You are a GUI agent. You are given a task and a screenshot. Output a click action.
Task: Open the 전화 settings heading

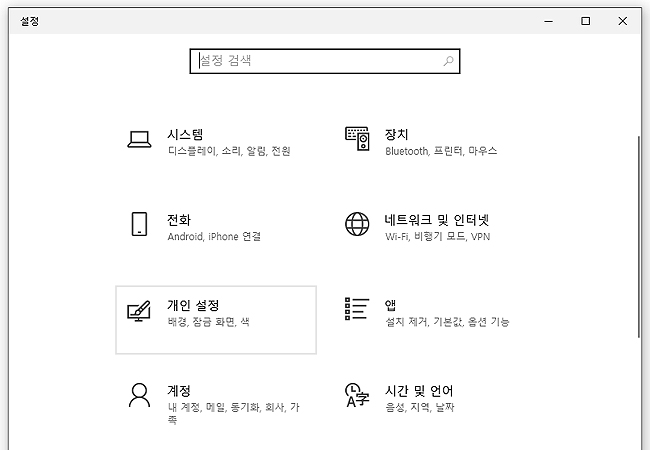(x=179, y=220)
